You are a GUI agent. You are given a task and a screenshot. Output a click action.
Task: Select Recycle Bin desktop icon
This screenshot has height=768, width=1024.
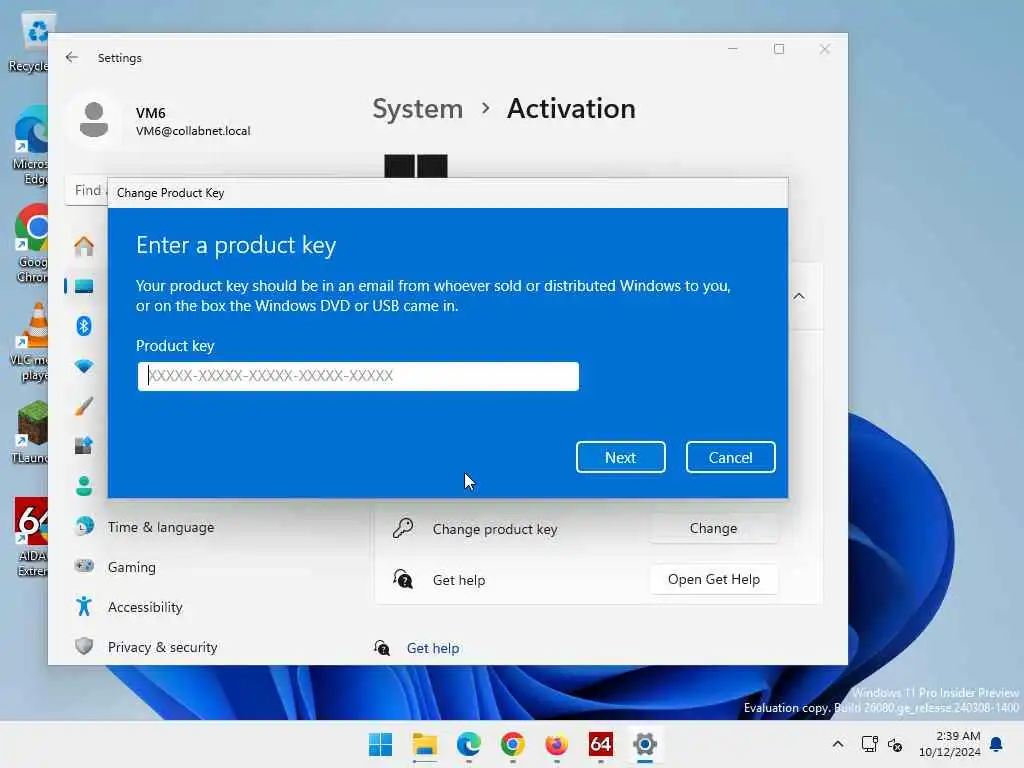coord(29,42)
